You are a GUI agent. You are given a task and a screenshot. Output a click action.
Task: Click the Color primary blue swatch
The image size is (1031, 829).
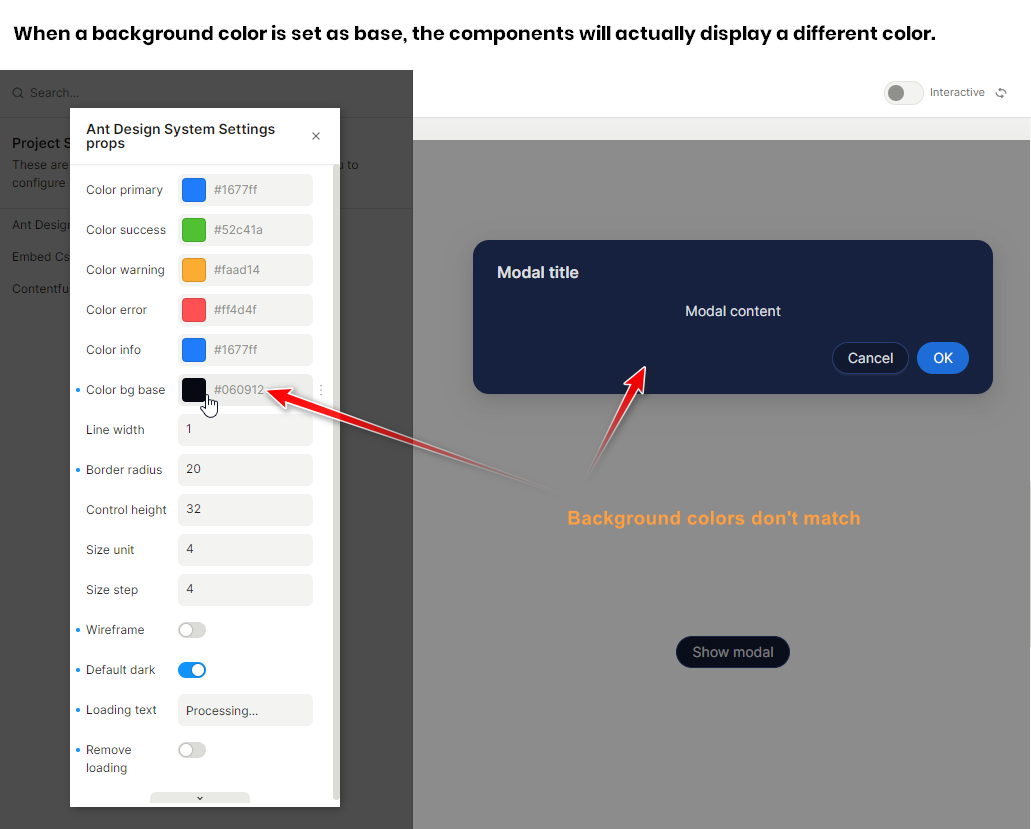194,190
